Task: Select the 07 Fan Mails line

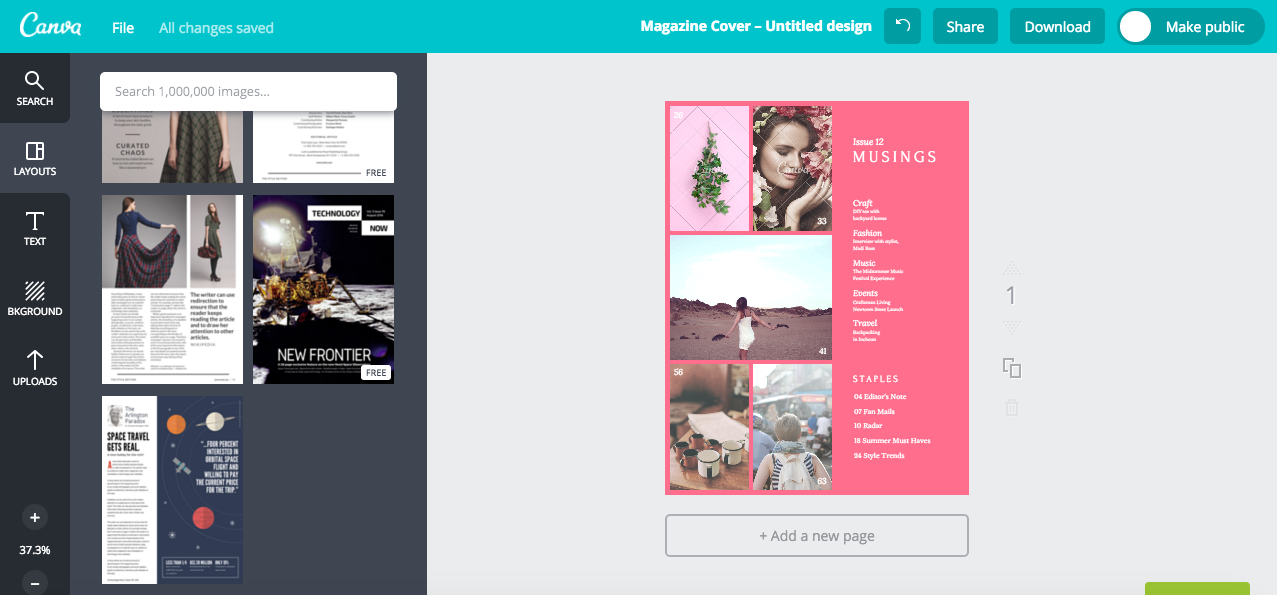Action: pyautogui.click(x=874, y=411)
